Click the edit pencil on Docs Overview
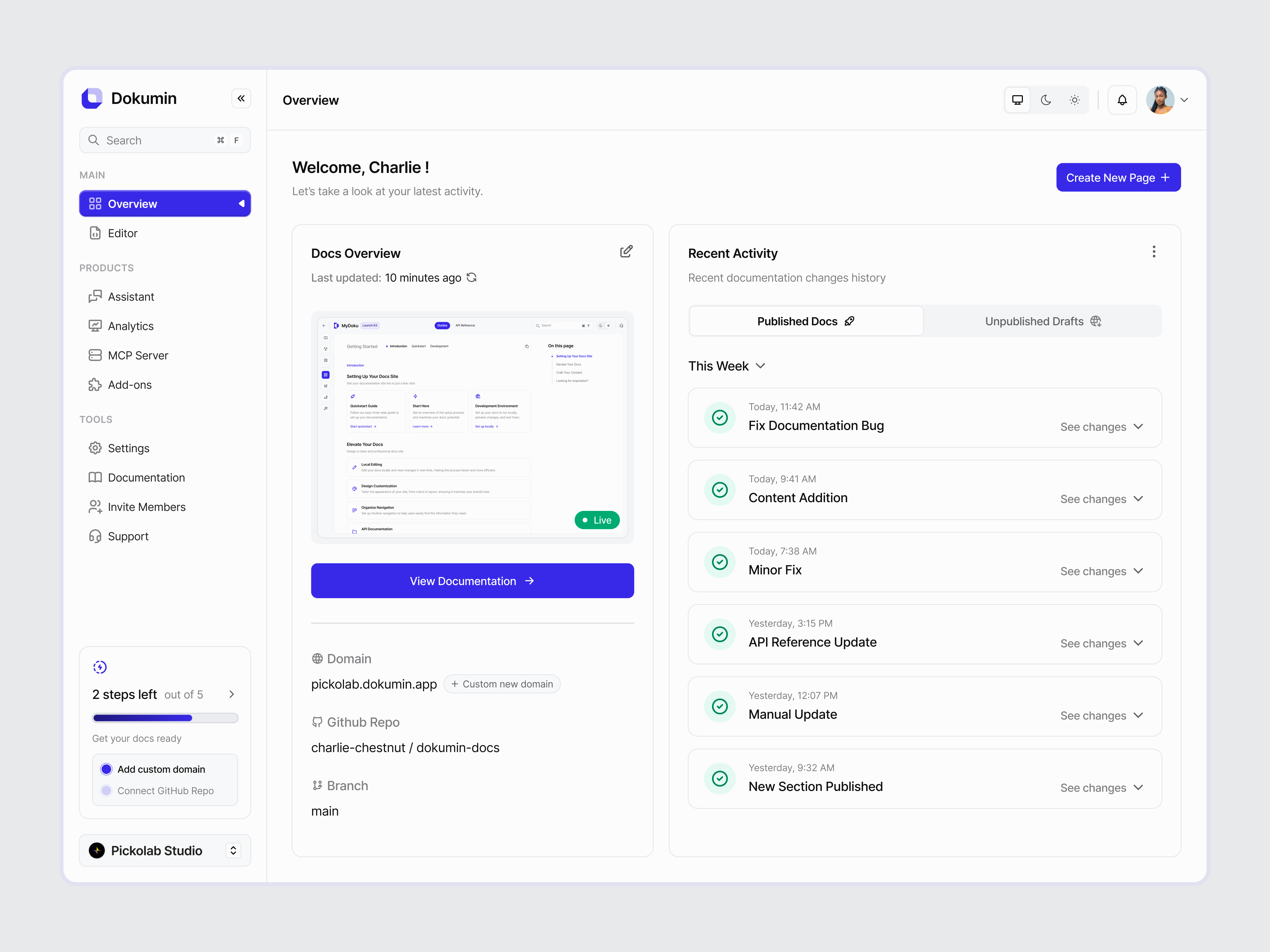Viewport: 1270px width, 952px height. coord(626,251)
